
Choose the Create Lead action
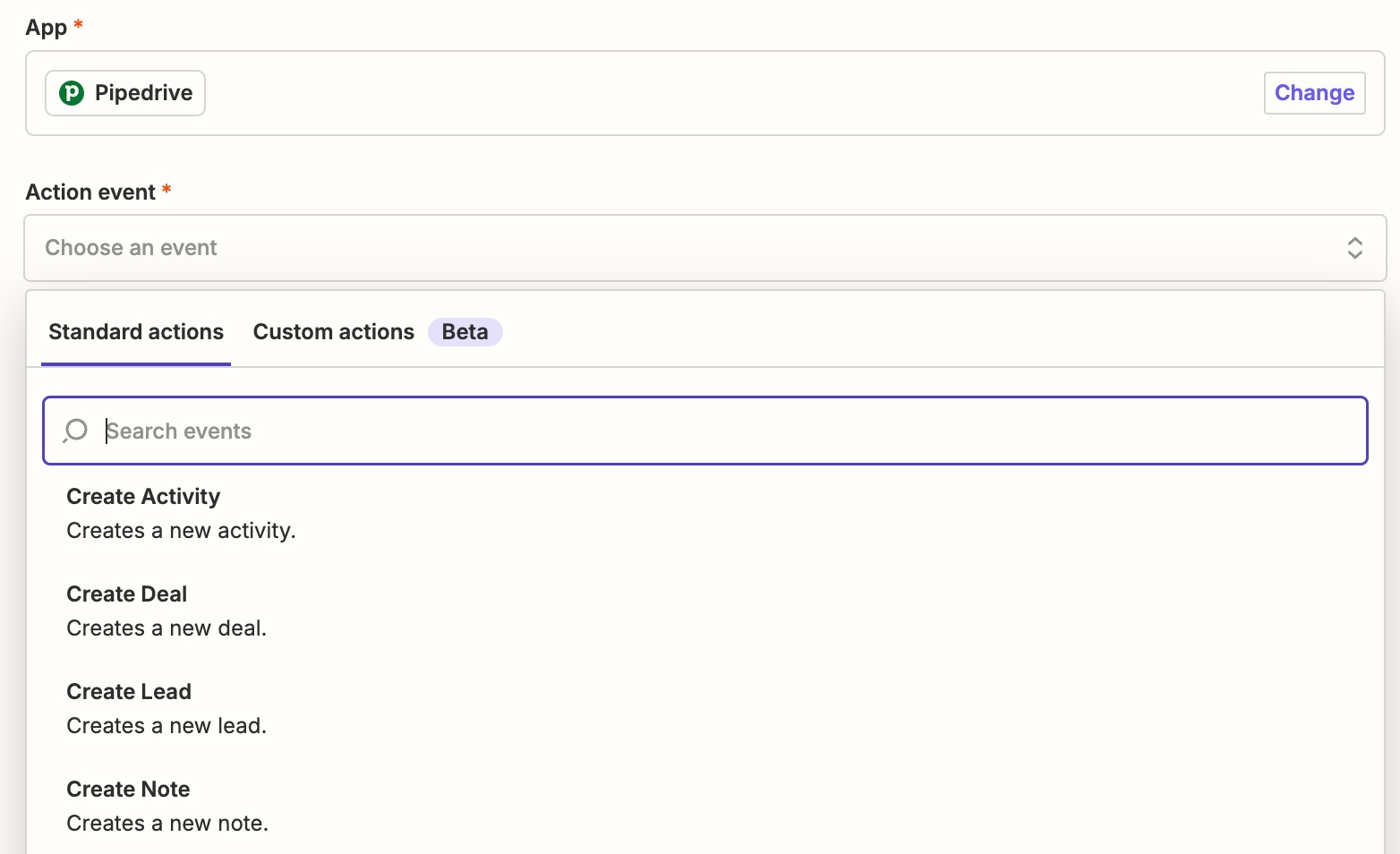[705, 709]
